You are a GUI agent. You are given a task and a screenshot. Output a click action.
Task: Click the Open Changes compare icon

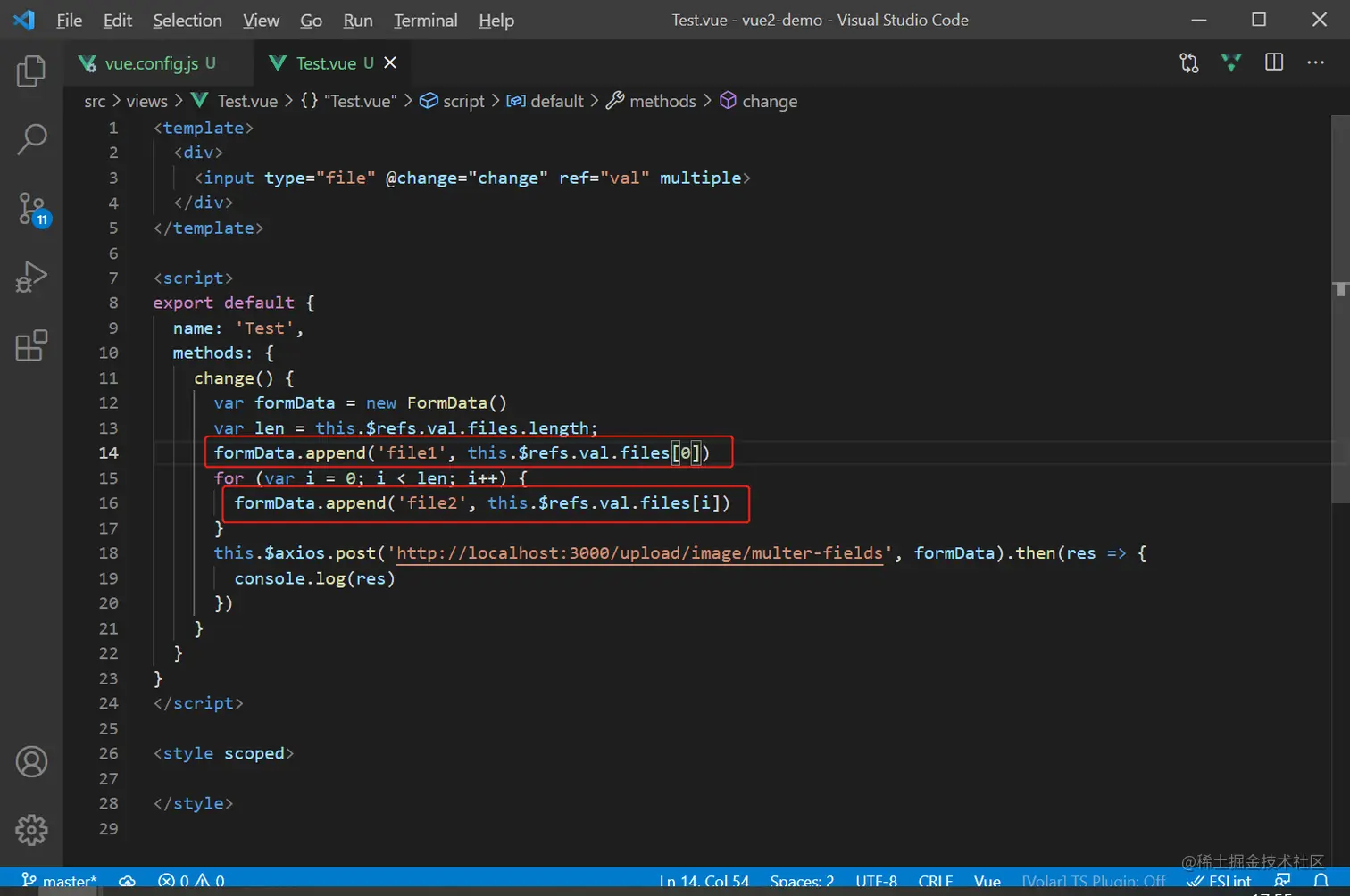[1189, 62]
